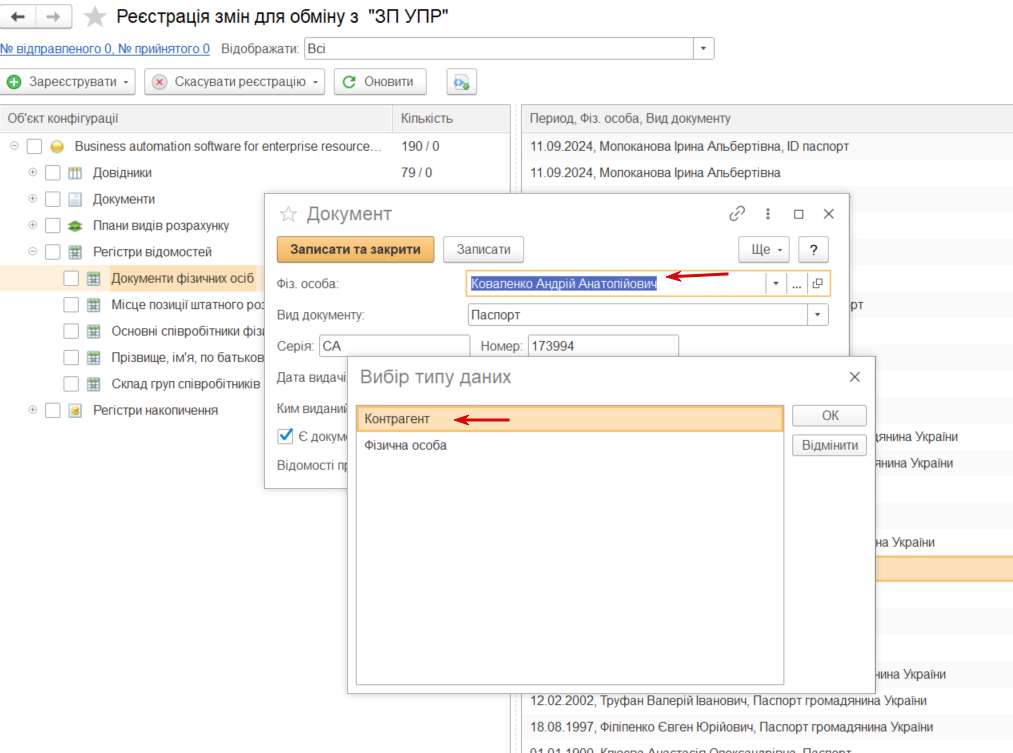Image resolution: width=1013 pixels, height=753 pixels.
Task: Expand the Регістри накопичення tree node
Action: 32,410
